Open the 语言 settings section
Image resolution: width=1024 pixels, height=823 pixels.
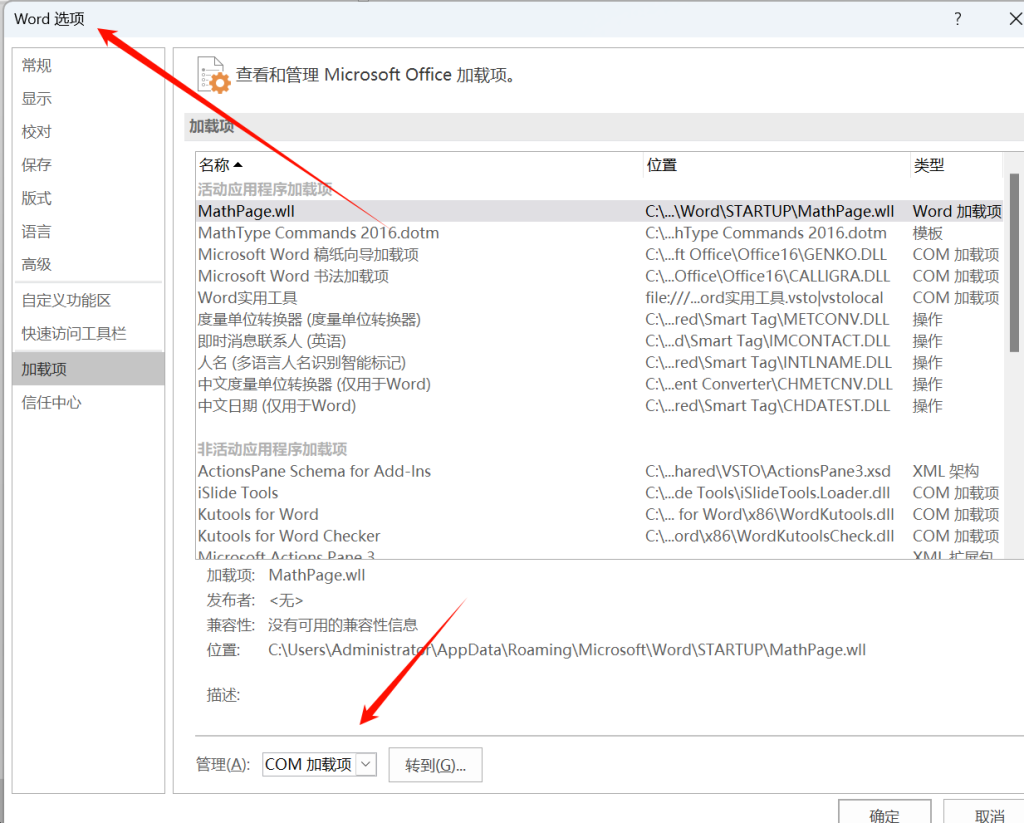coord(35,231)
